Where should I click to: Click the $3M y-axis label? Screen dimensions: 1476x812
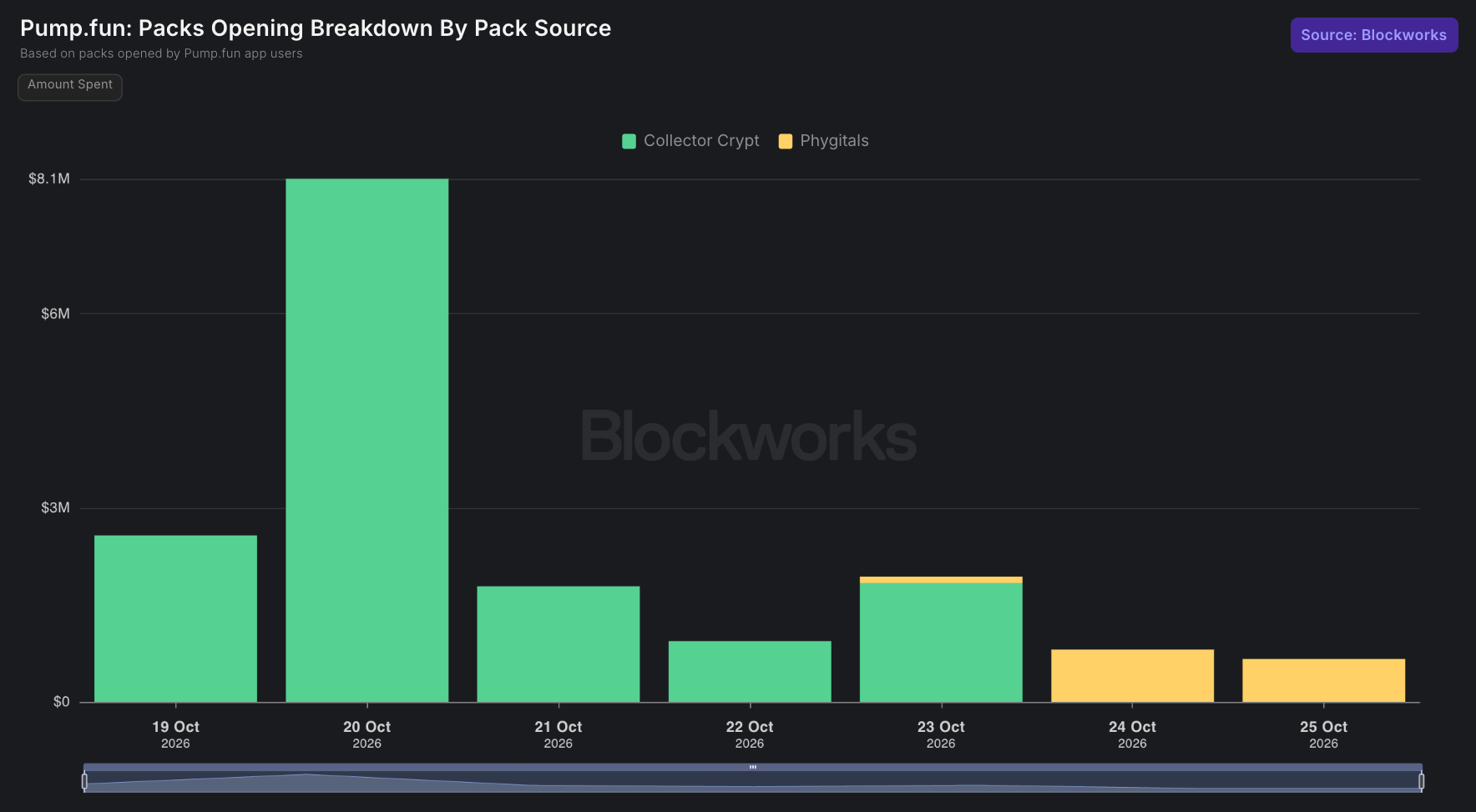coord(55,507)
